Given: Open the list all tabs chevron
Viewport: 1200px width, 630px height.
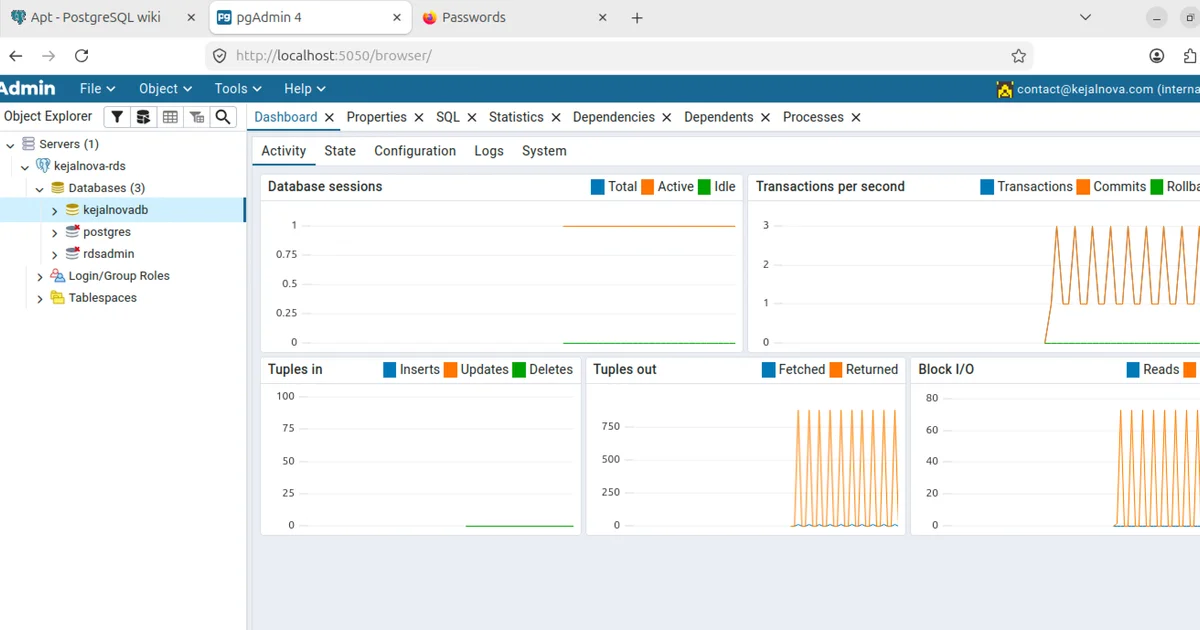Looking at the screenshot, I should click(1086, 17).
